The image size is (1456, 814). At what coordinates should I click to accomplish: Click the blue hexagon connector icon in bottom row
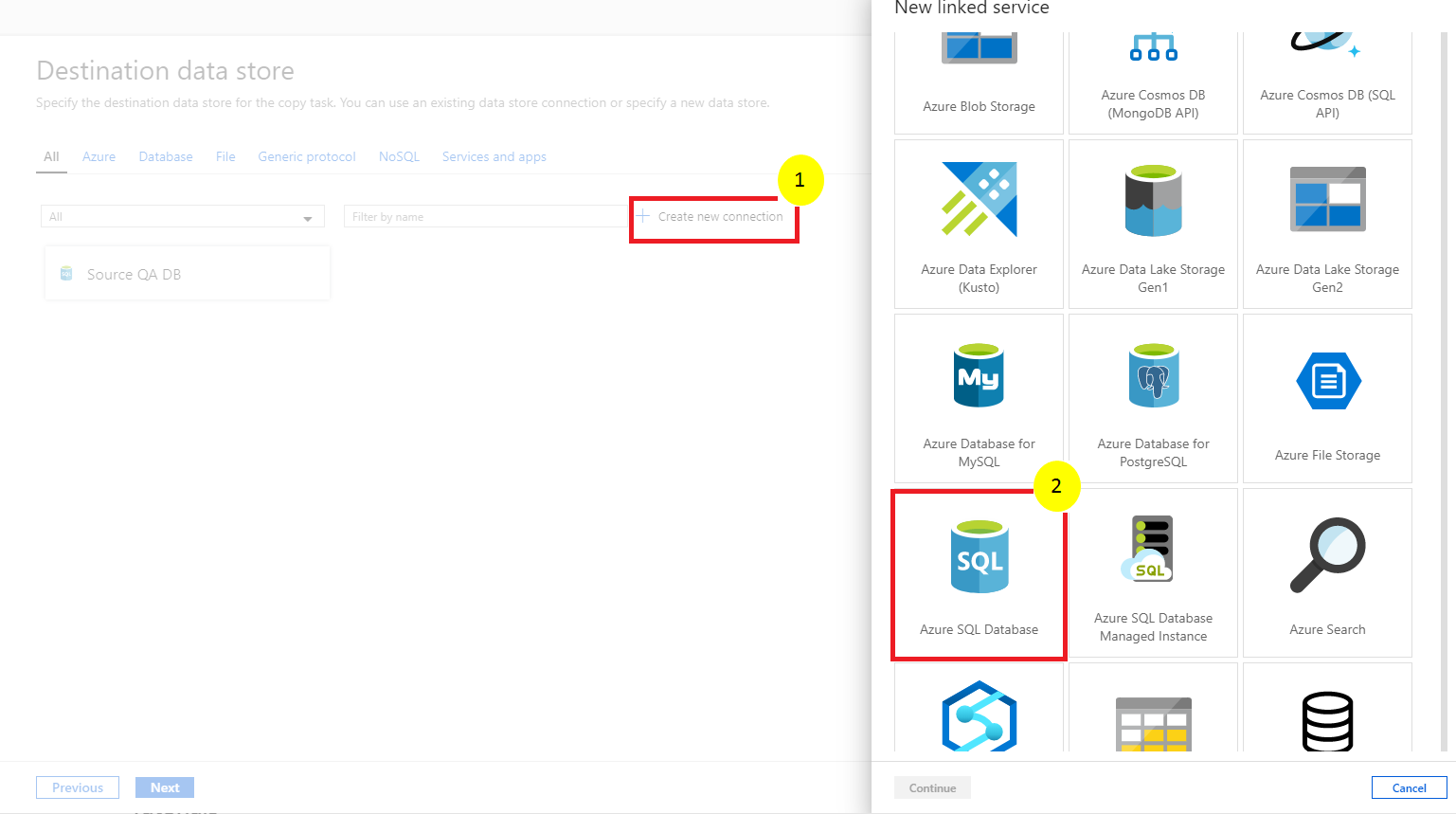(x=979, y=716)
